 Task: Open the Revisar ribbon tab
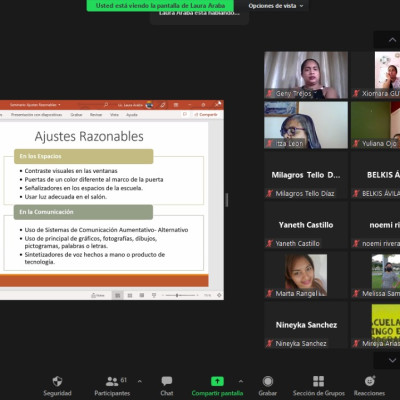96,115
